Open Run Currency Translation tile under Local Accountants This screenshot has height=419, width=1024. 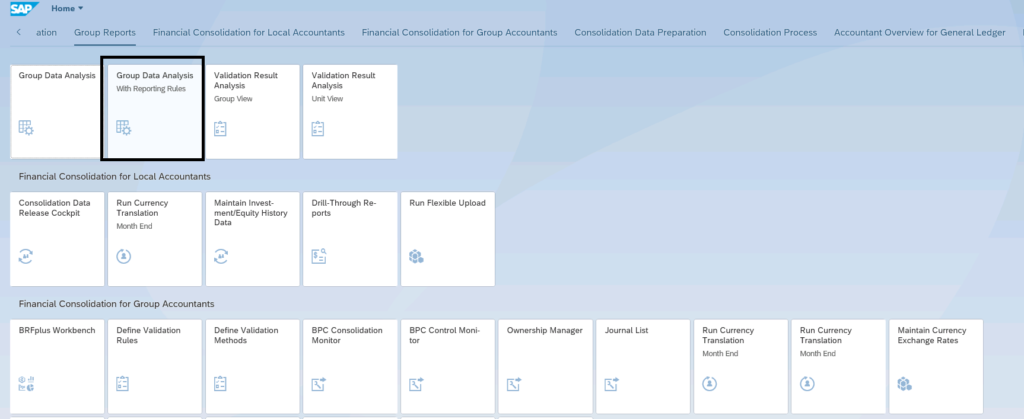(x=155, y=239)
